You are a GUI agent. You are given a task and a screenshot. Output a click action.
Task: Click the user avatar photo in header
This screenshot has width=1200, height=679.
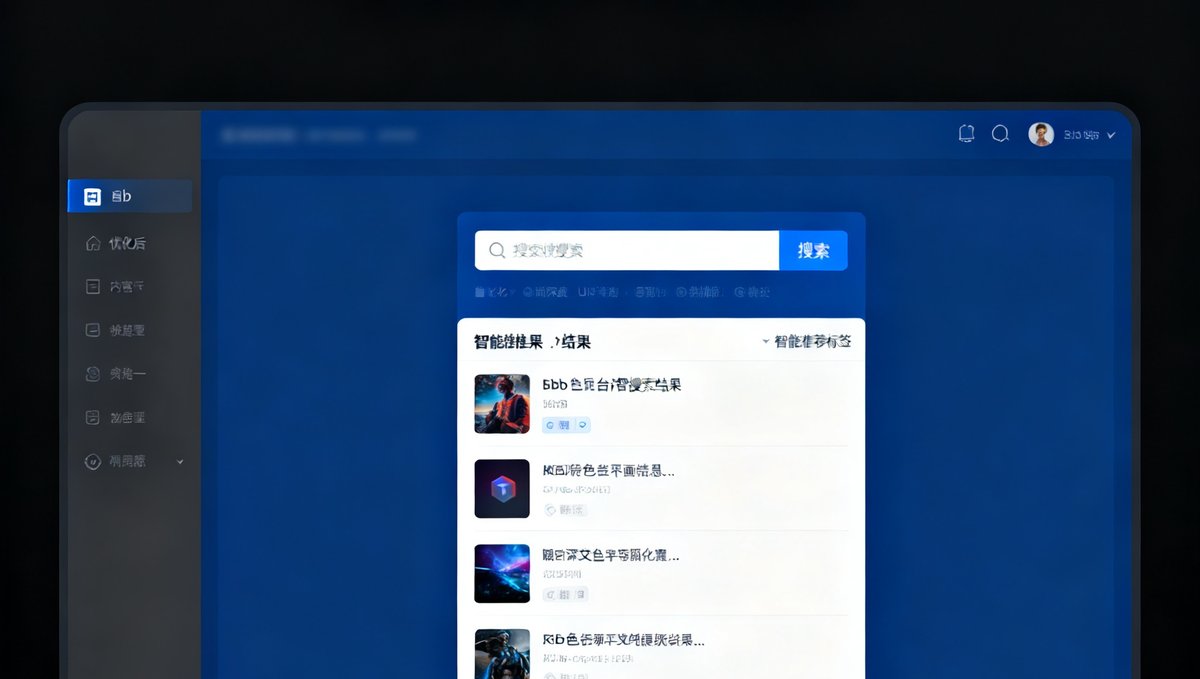point(1041,134)
